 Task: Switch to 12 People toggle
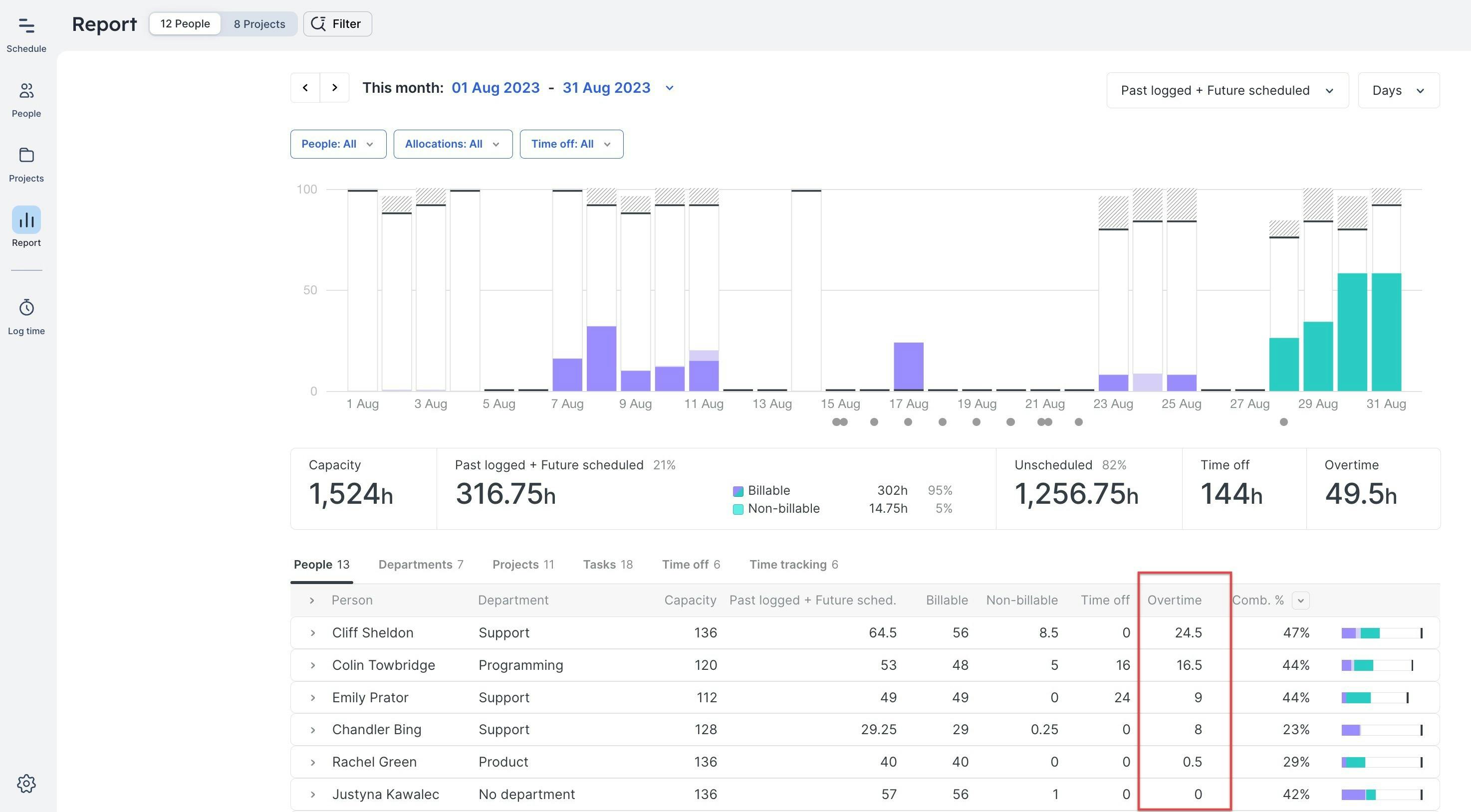(185, 24)
